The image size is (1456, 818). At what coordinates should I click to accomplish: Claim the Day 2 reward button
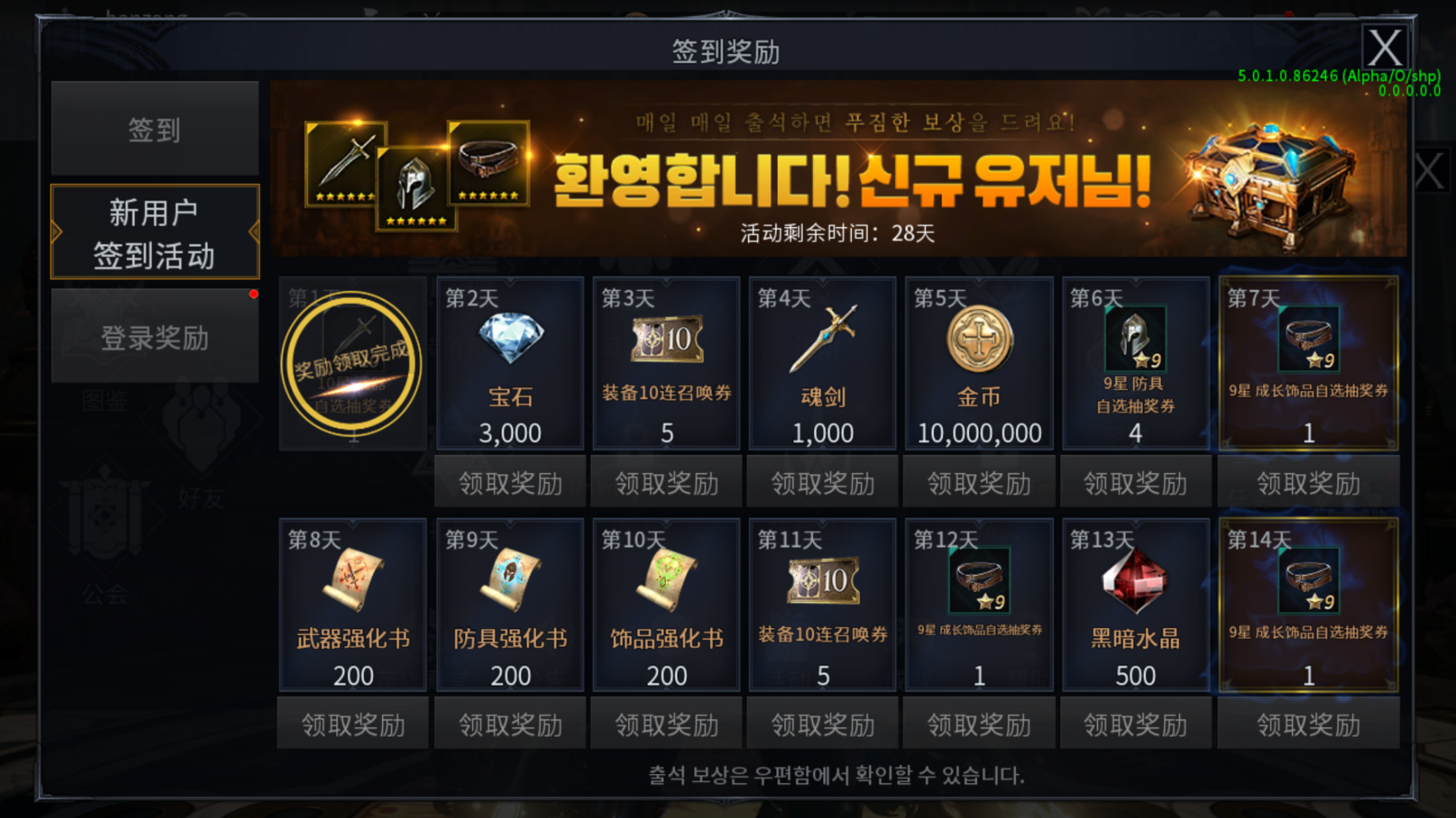coord(510,482)
